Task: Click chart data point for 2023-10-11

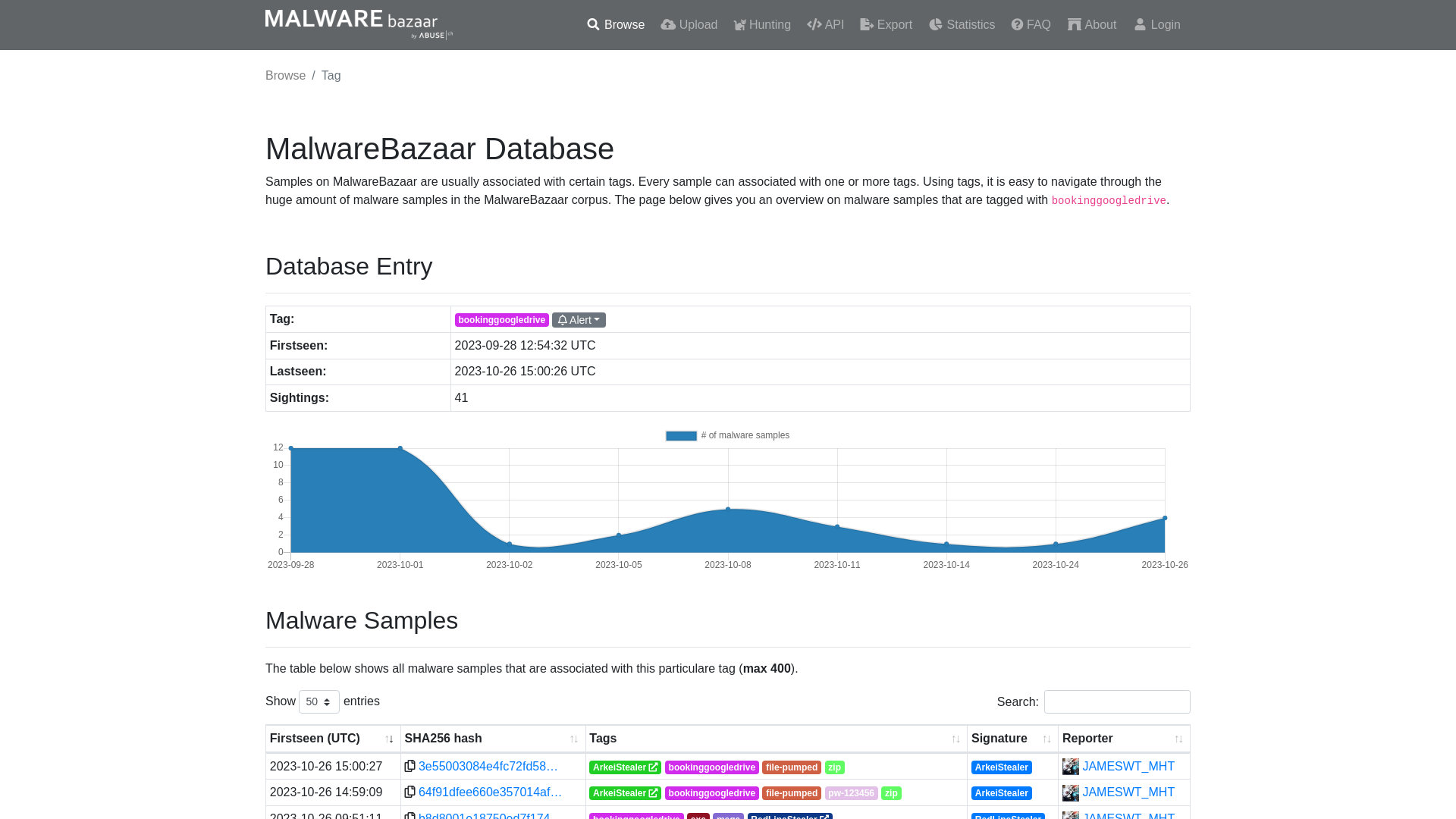Action: (x=837, y=526)
